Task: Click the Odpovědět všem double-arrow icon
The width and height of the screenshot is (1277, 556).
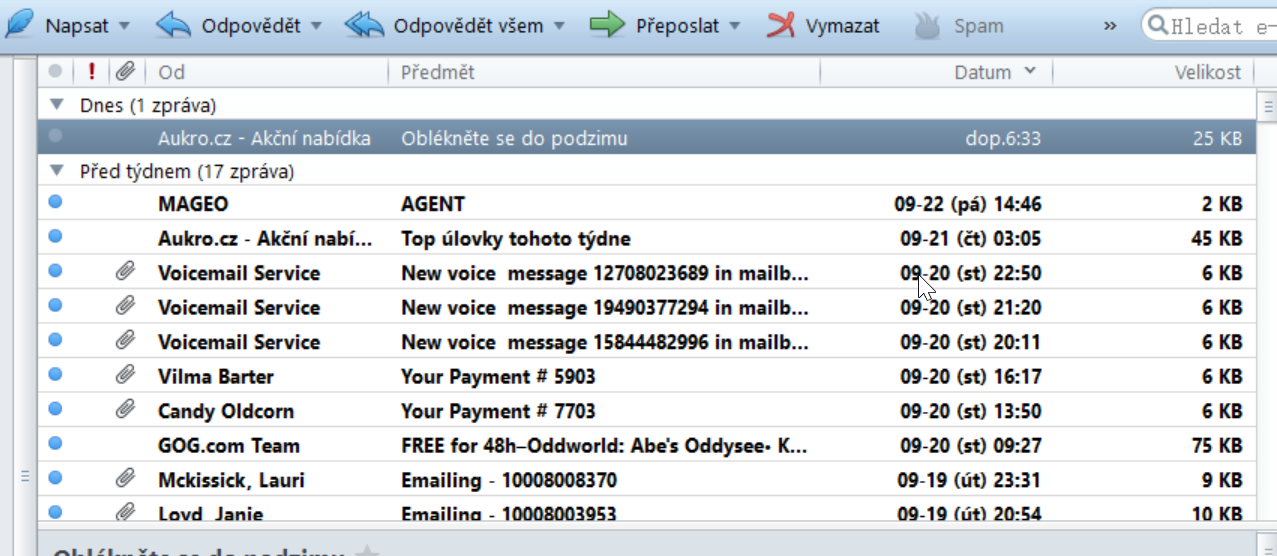Action: 364,25
